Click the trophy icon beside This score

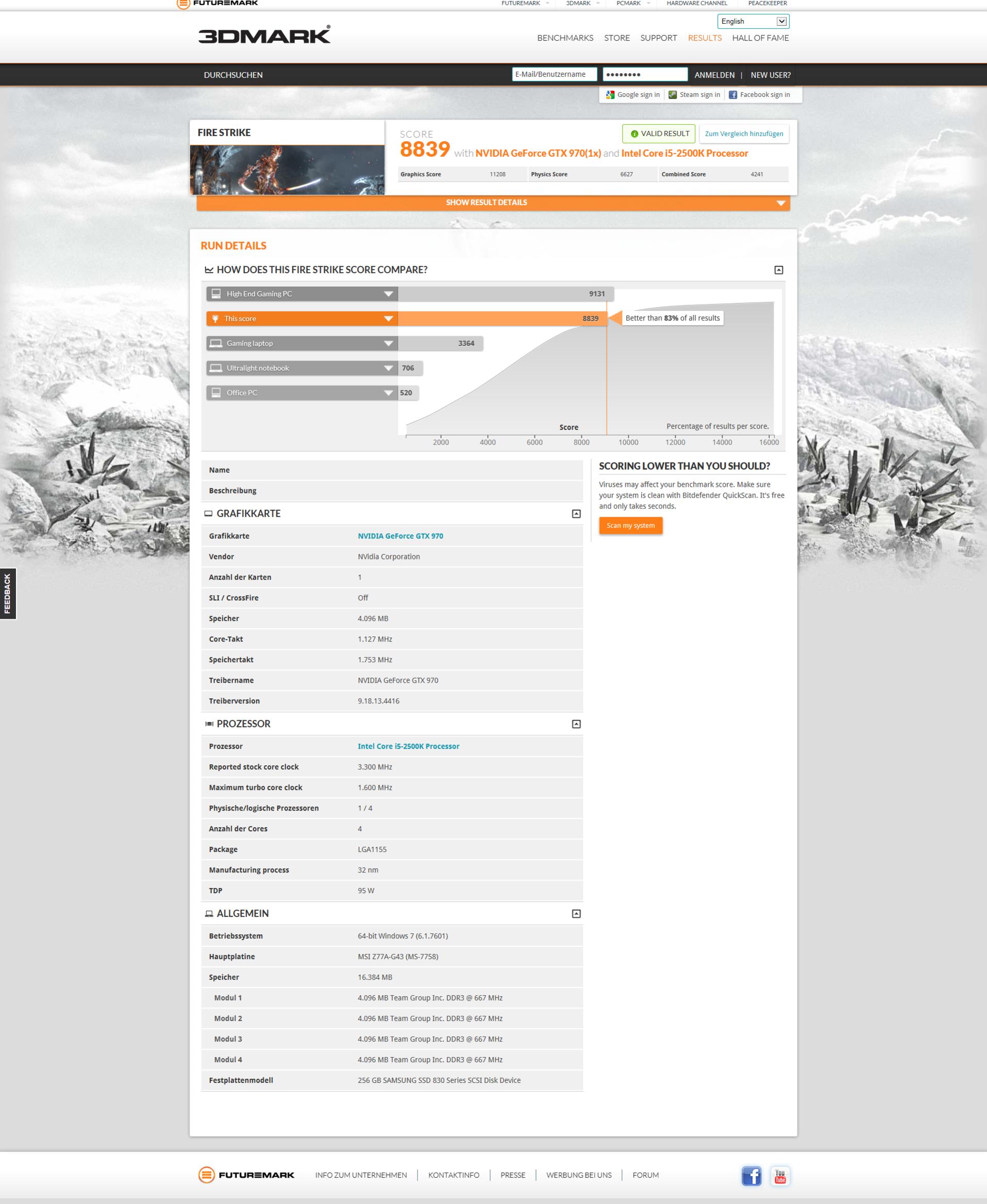(x=215, y=319)
